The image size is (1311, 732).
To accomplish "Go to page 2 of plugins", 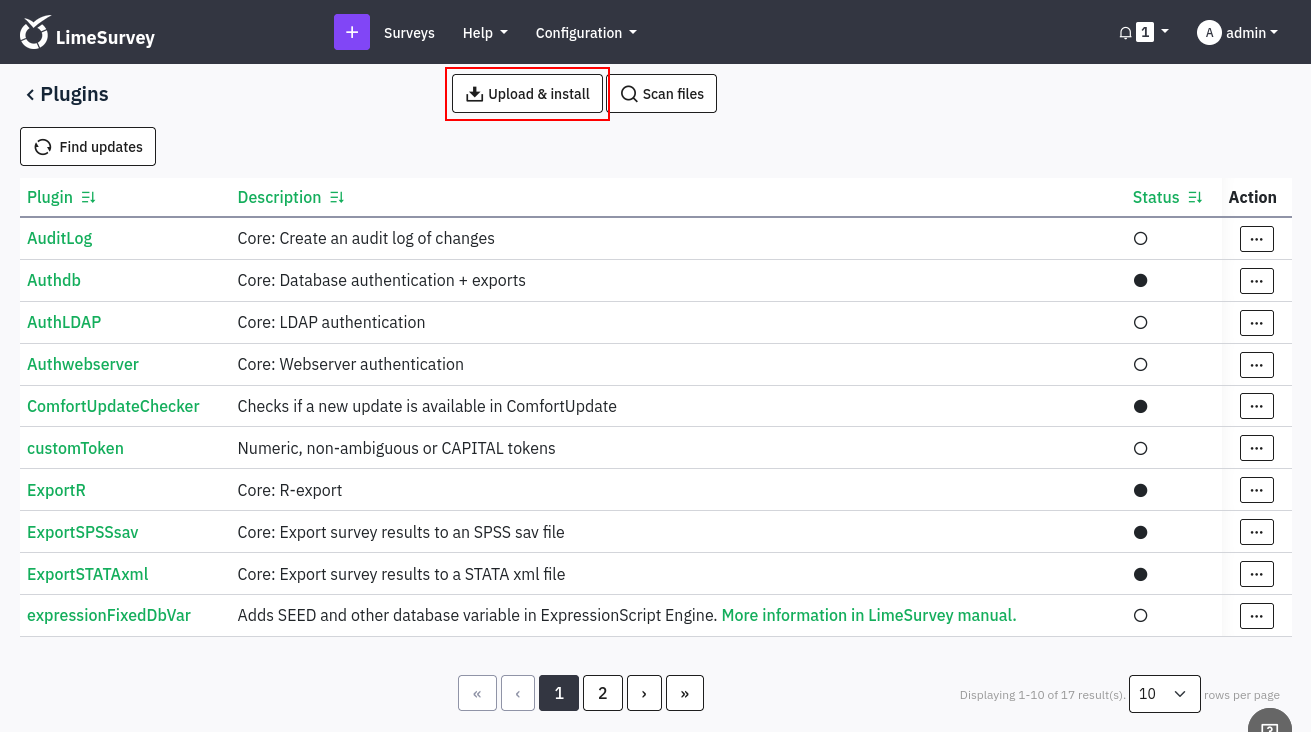I will click(x=603, y=693).
